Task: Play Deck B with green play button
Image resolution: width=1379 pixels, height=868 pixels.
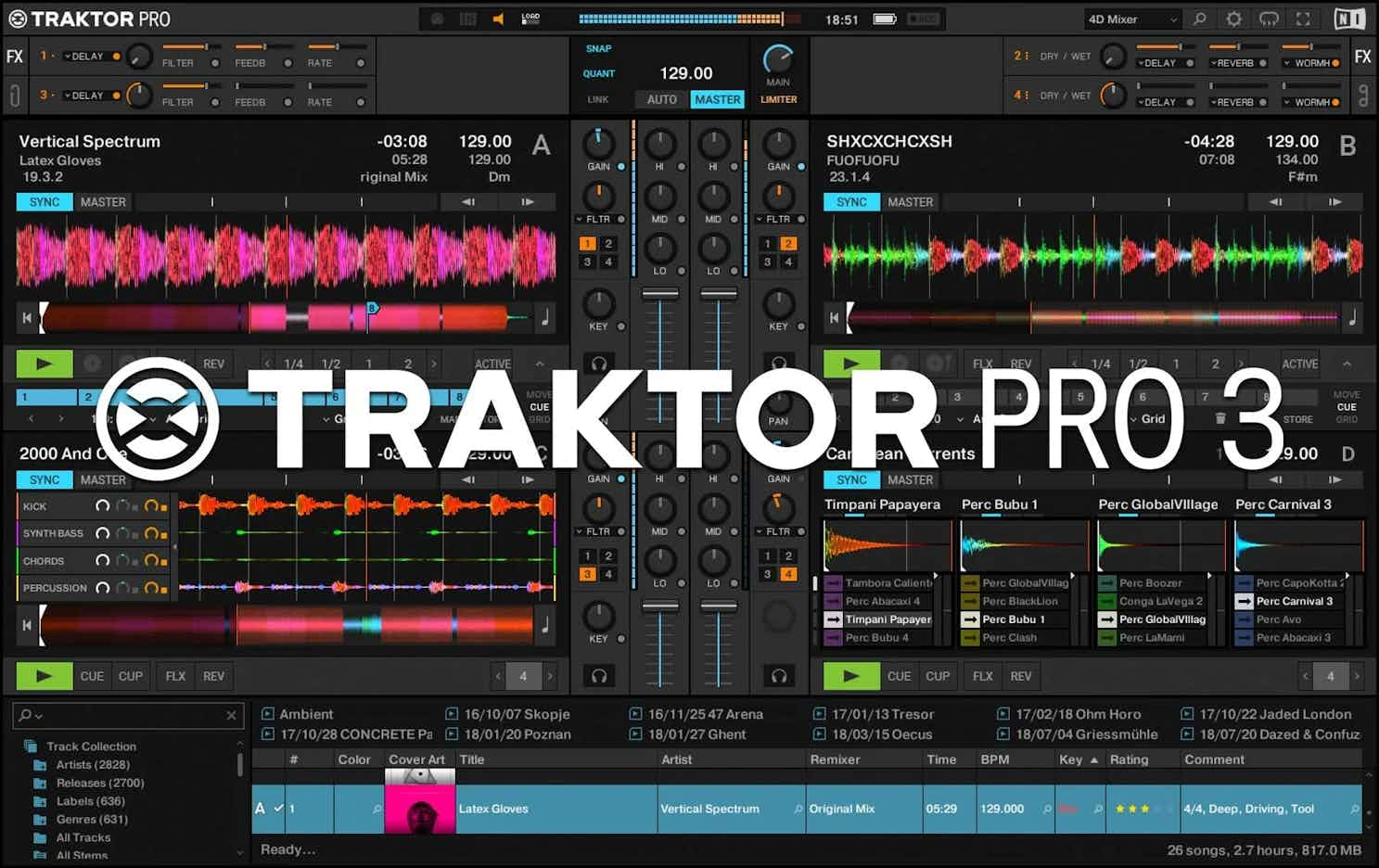Action: [x=851, y=364]
